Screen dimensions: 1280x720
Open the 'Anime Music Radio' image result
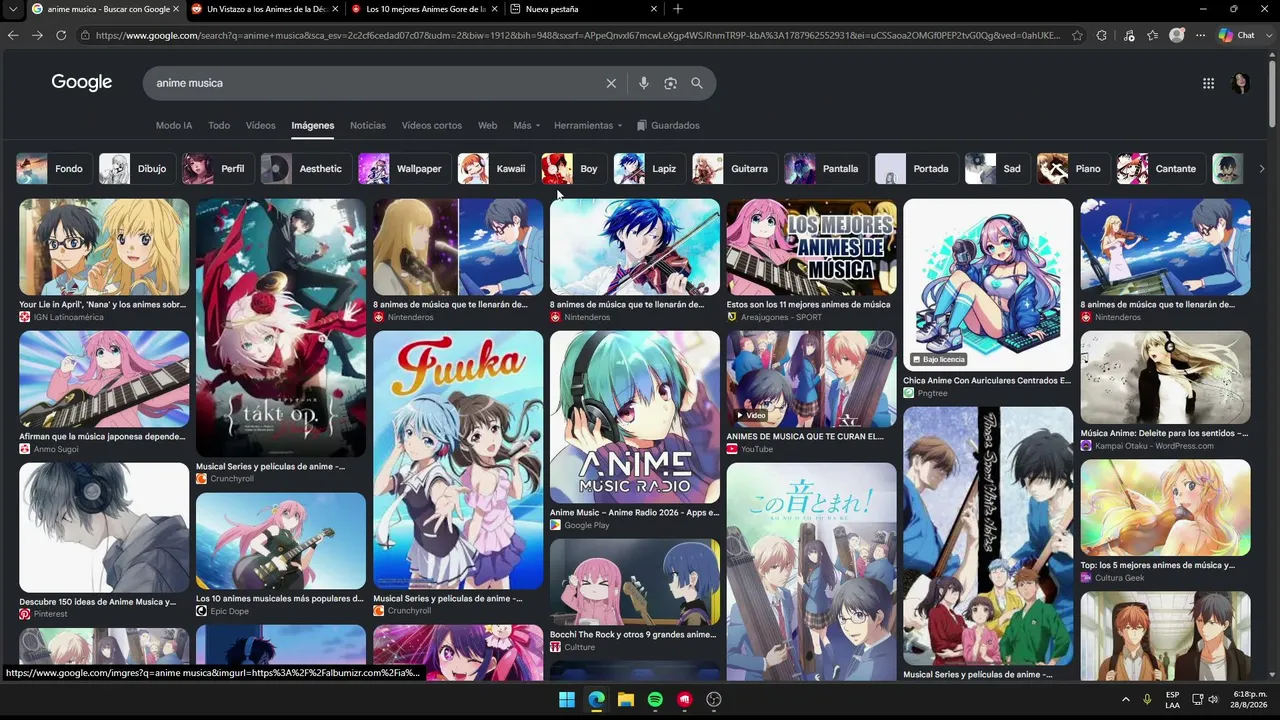point(635,417)
